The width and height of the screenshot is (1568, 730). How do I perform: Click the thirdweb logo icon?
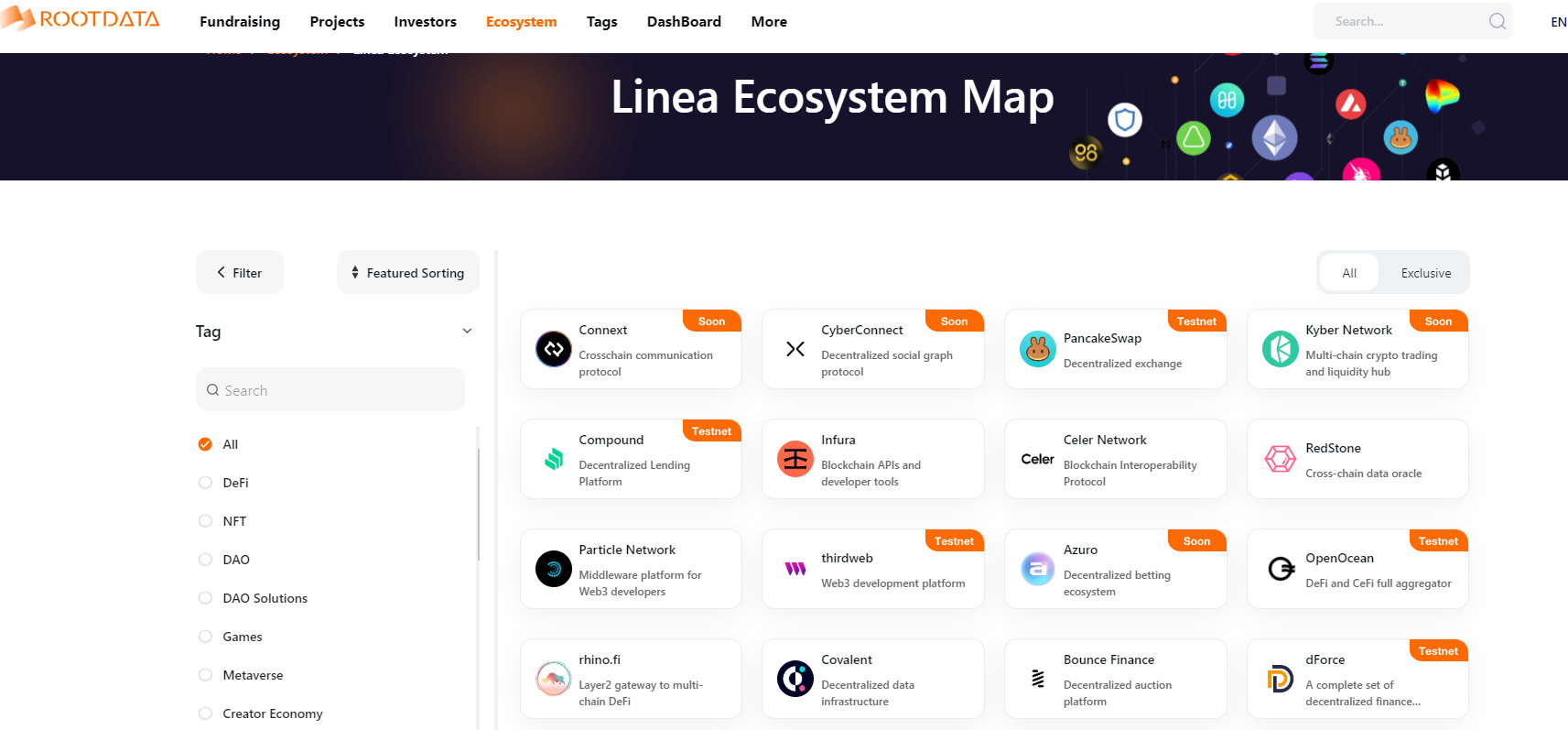pyautogui.click(x=795, y=569)
